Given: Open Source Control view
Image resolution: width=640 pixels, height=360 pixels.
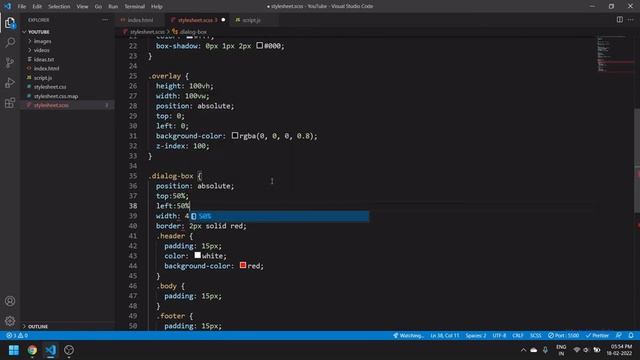Looking at the screenshot, I should pyautogui.click(x=10, y=62).
